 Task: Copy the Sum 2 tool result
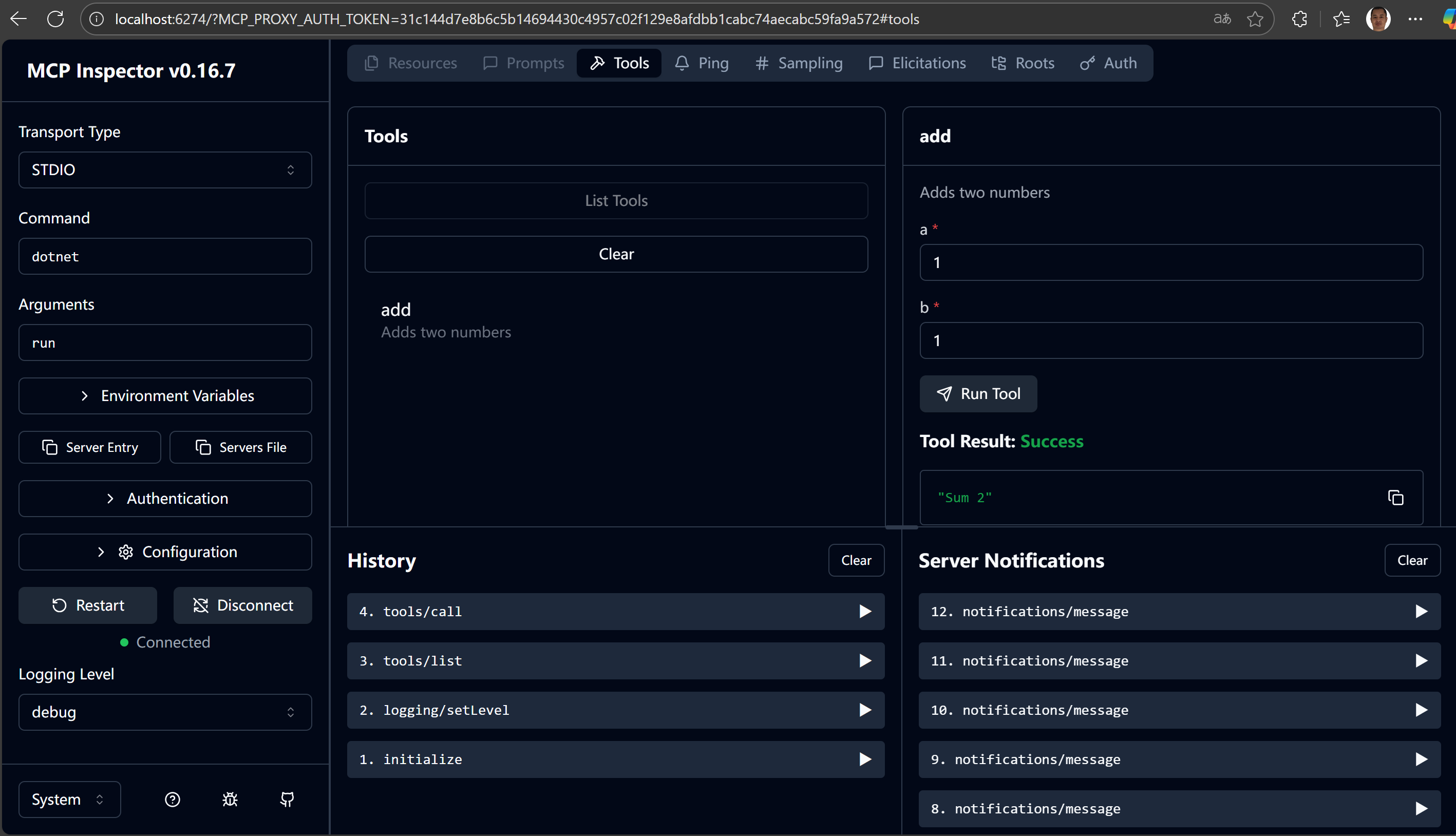pos(1395,498)
